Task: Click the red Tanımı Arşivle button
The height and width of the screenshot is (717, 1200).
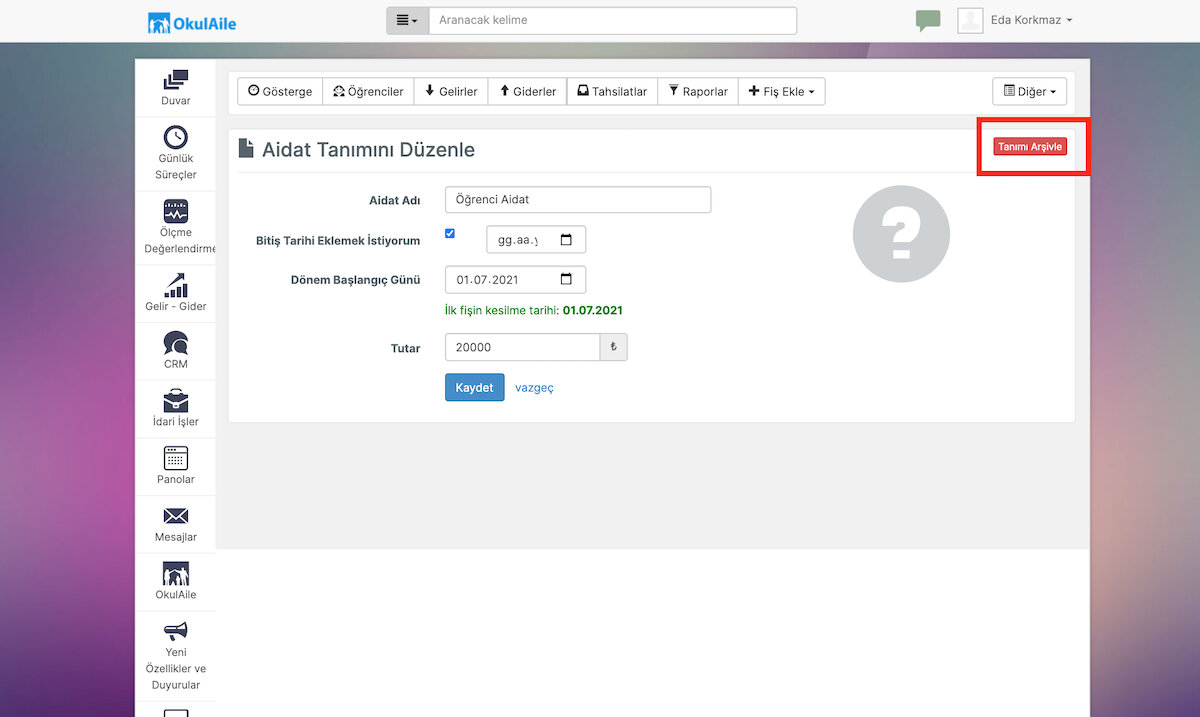Action: tap(1031, 147)
